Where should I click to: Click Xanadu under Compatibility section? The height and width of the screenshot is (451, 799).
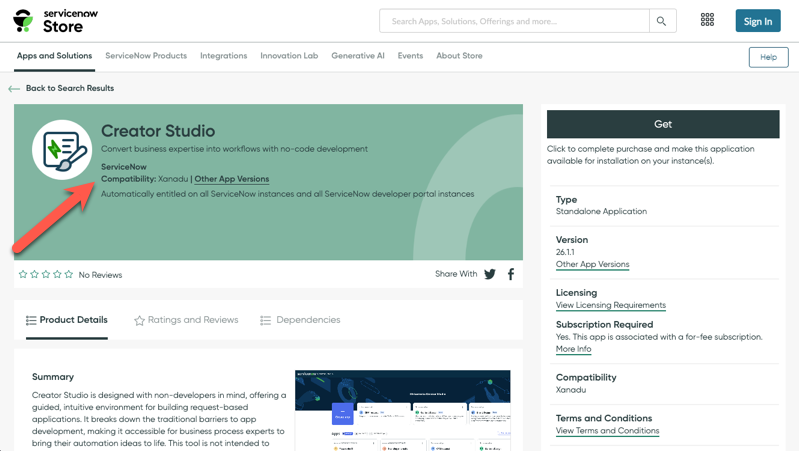click(571, 390)
